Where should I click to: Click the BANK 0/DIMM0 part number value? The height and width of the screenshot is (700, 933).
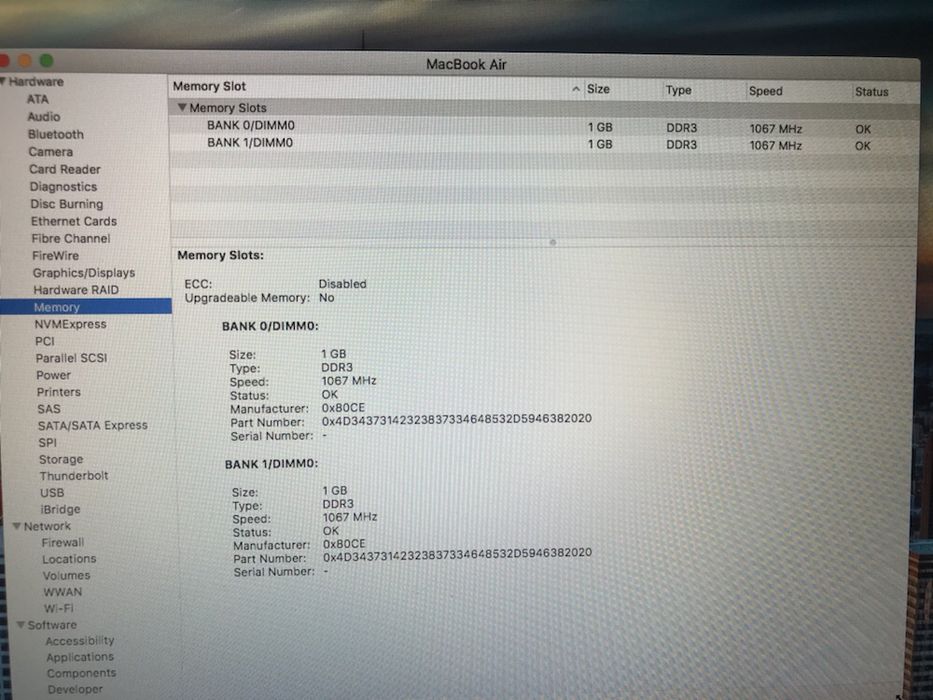click(456, 420)
